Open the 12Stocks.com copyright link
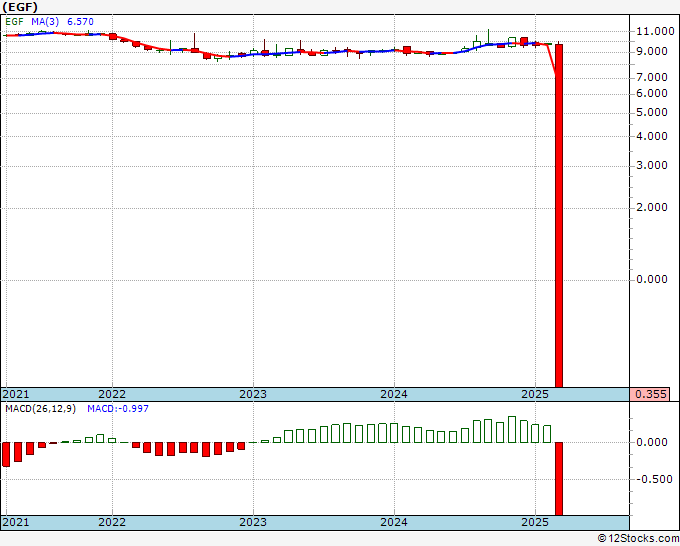This screenshot has width=680, height=546. 638,539
